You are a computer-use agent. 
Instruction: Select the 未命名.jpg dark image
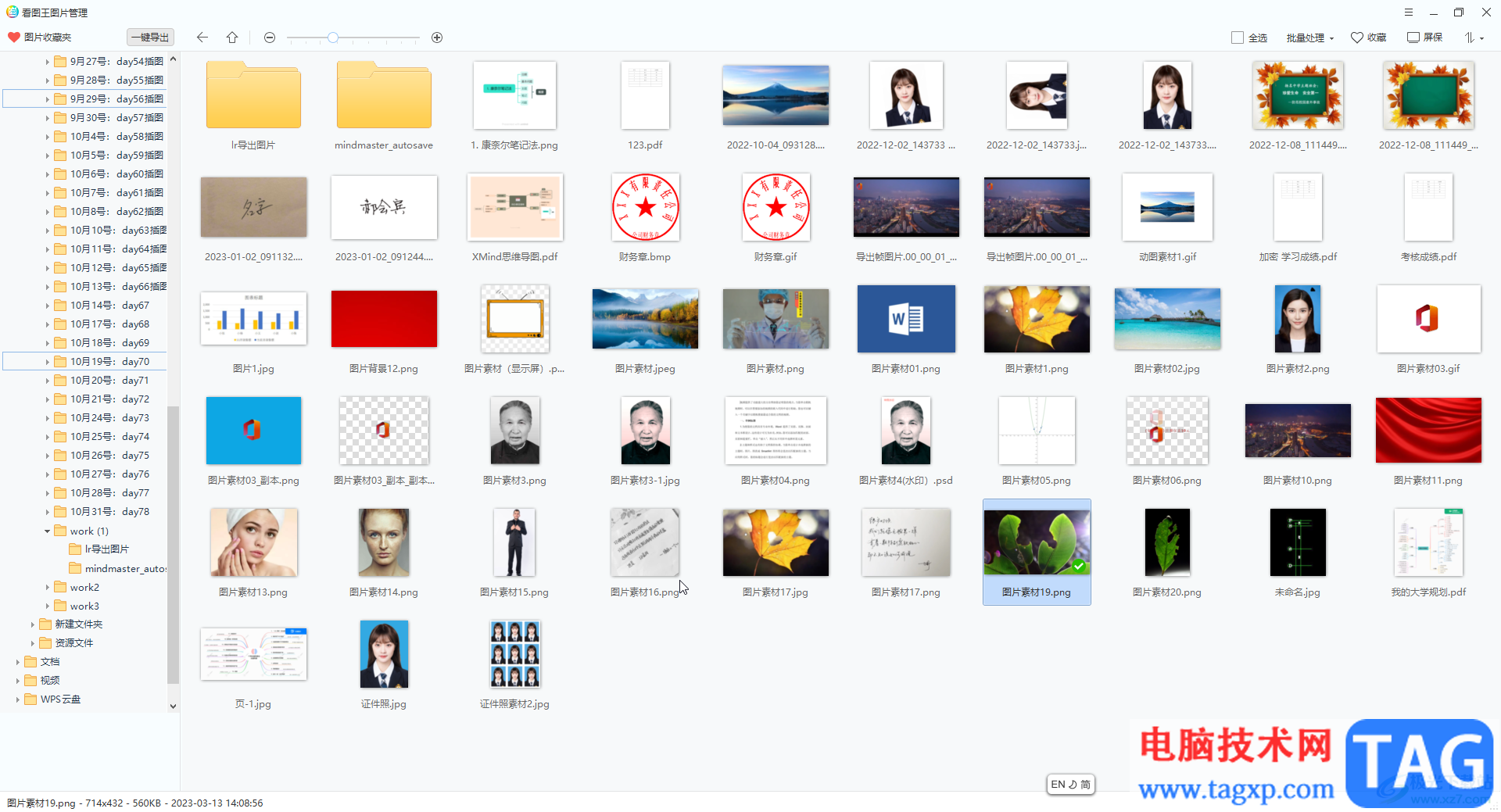click(1298, 542)
